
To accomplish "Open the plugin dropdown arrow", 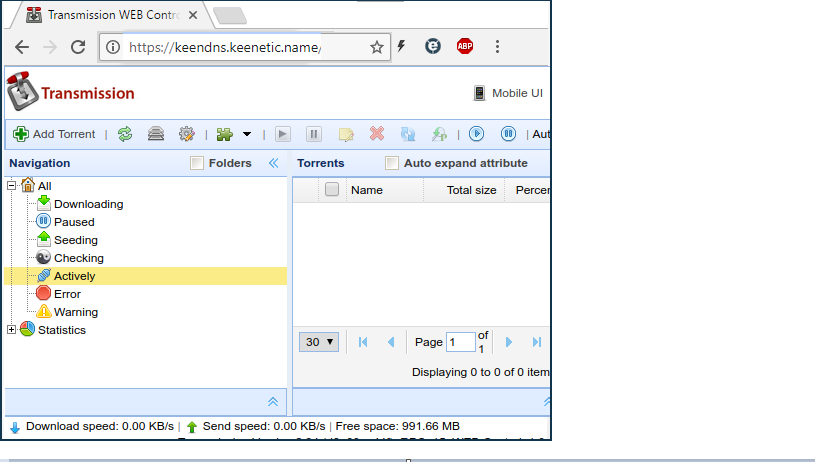I will pos(247,134).
